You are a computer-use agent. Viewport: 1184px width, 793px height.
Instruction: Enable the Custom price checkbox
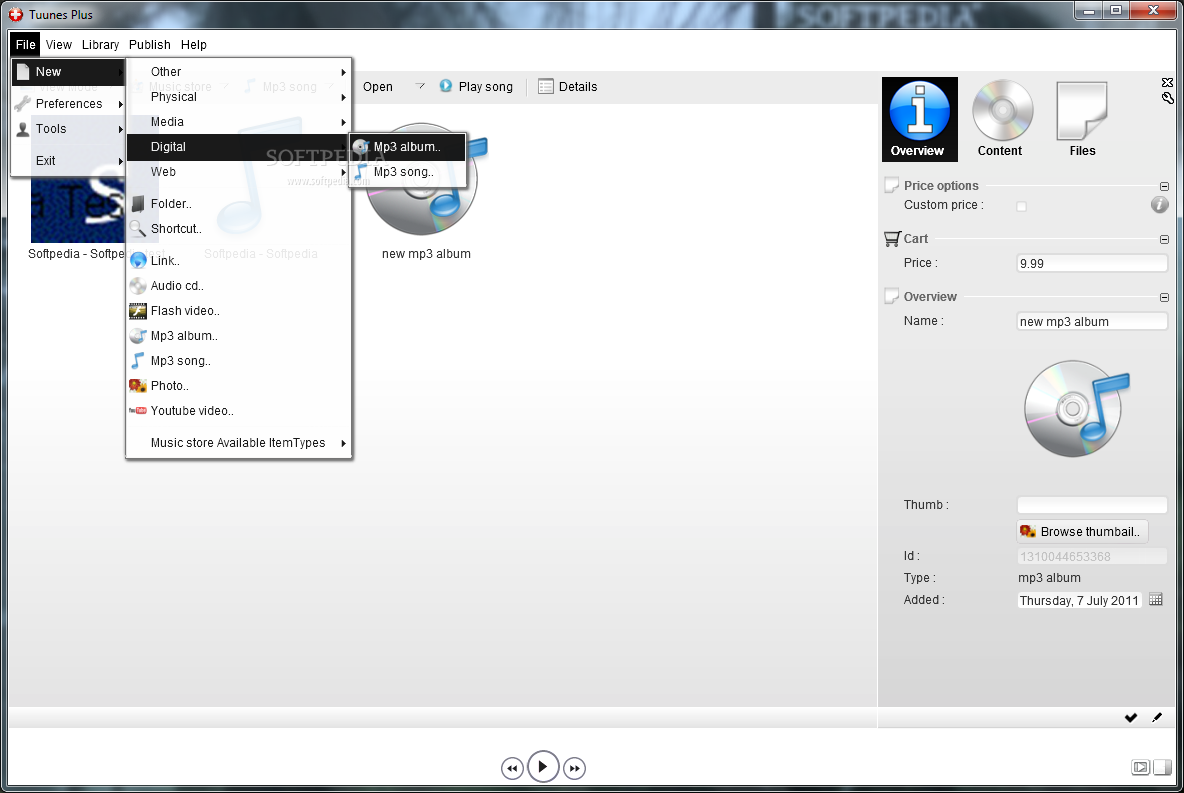pyautogui.click(x=1021, y=206)
